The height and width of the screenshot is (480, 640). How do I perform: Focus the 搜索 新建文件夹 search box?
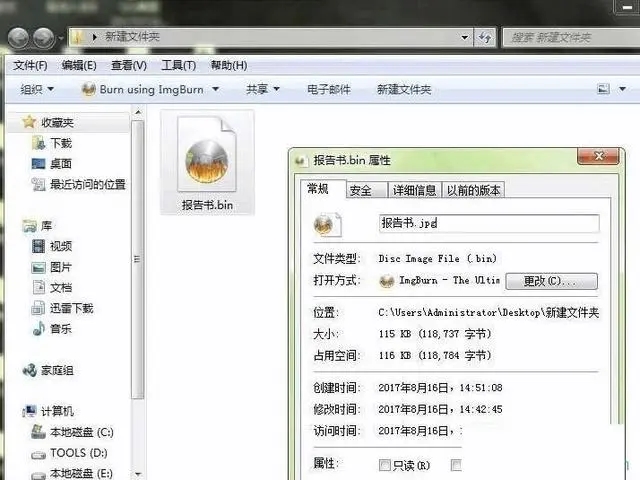pyautogui.click(x=571, y=38)
